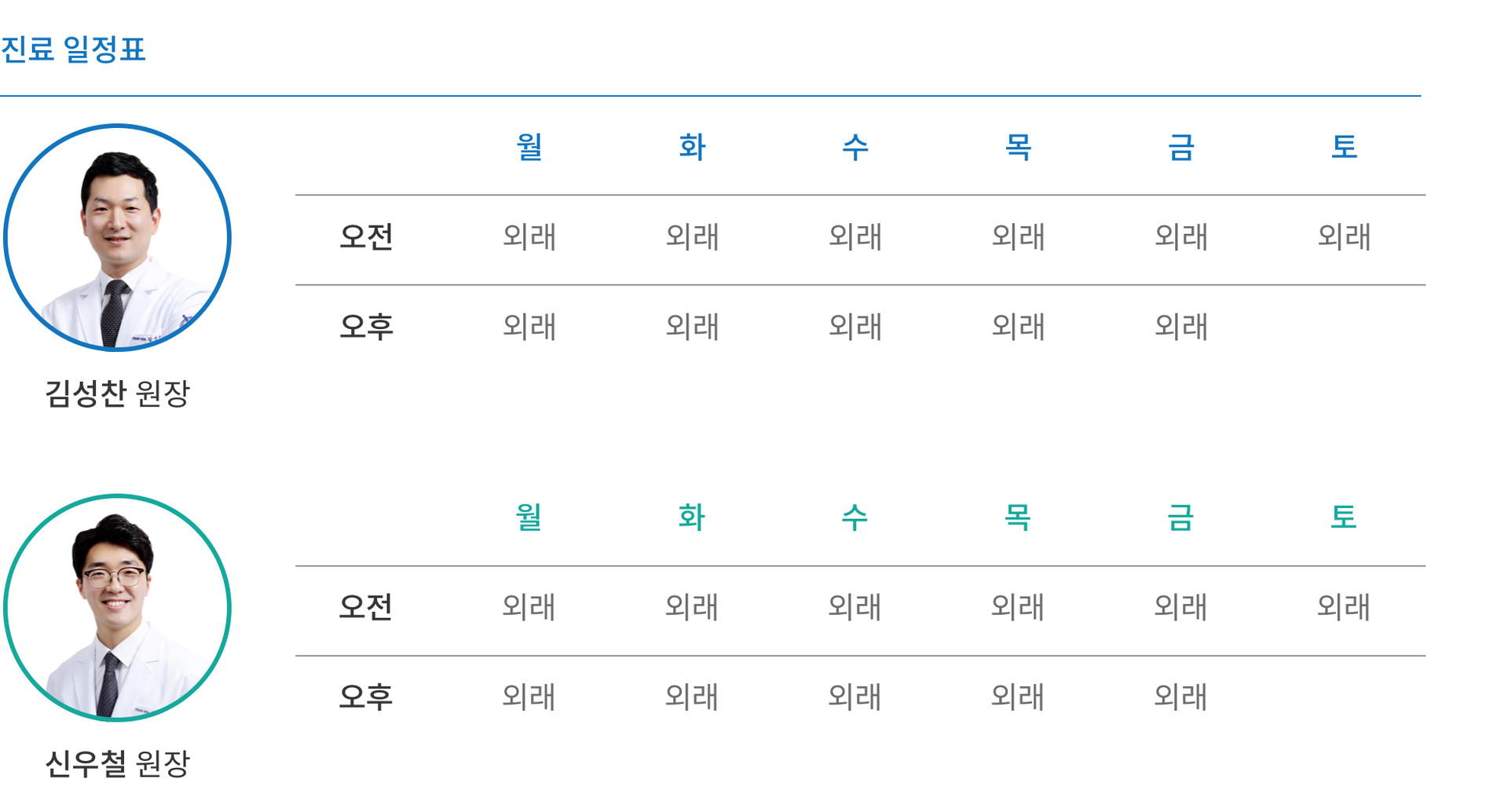Image resolution: width=1508 pixels, height=812 pixels.
Task: Click 신우철 원장's profile photo
Action: pyautogui.click(x=118, y=607)
